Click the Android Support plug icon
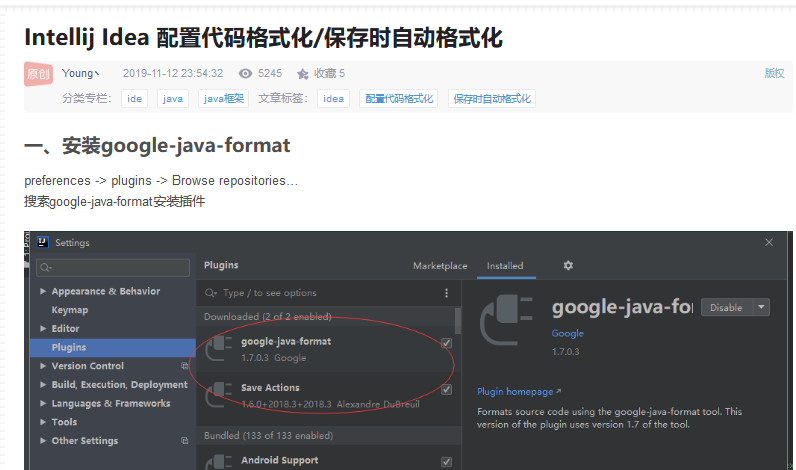The image size is (796, 470). tap(219, 461)
